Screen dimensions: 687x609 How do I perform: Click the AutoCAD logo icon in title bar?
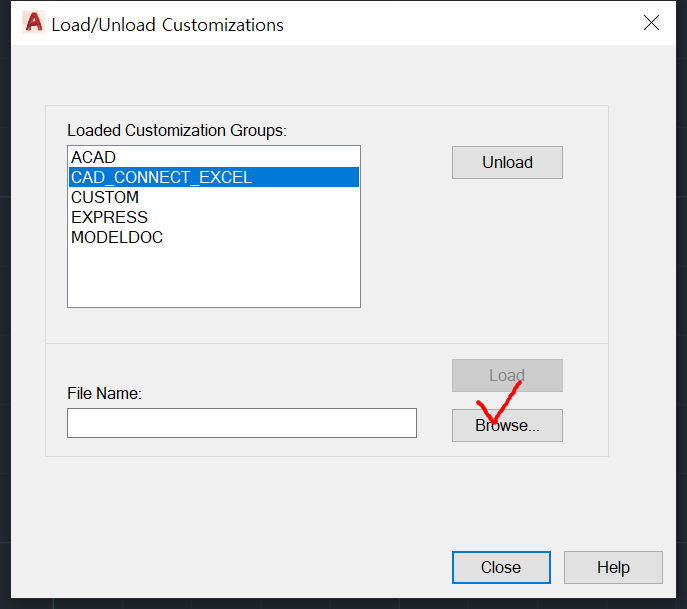pyautogui.click(x=34, y=23)
